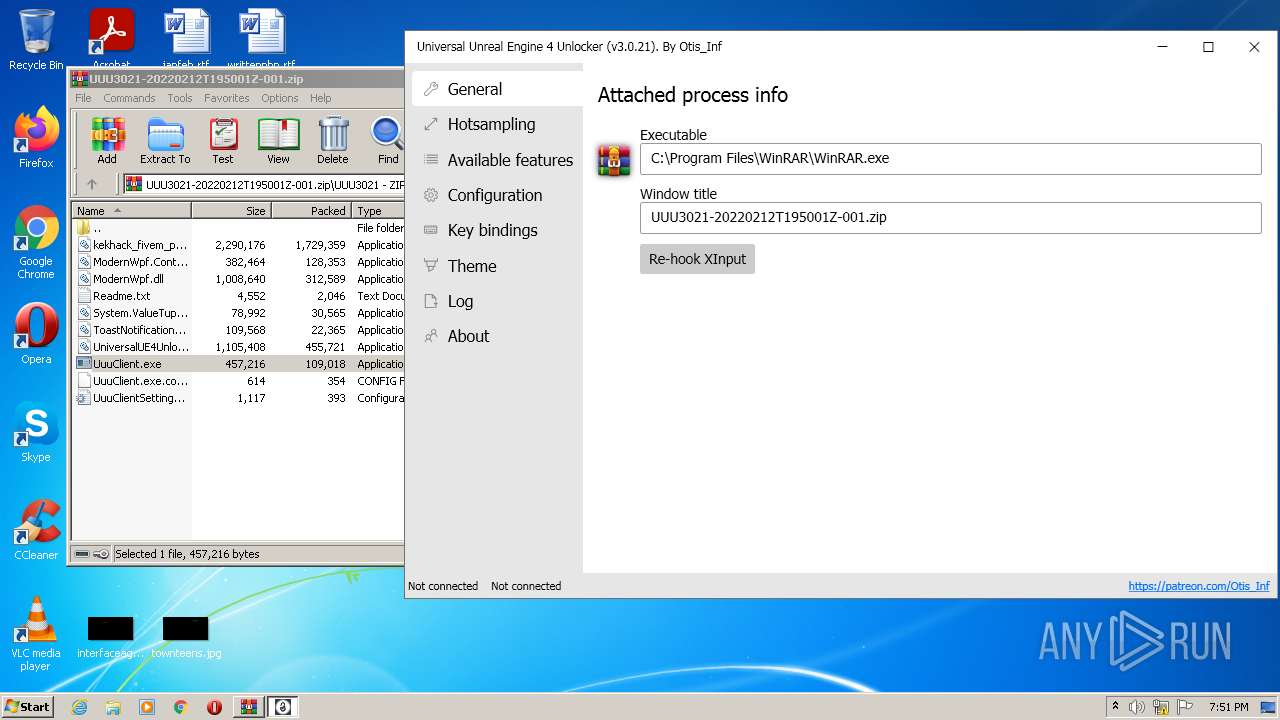Open the Key bindings section
This screenshot has height=720, width=1280.
coord(497,230)
